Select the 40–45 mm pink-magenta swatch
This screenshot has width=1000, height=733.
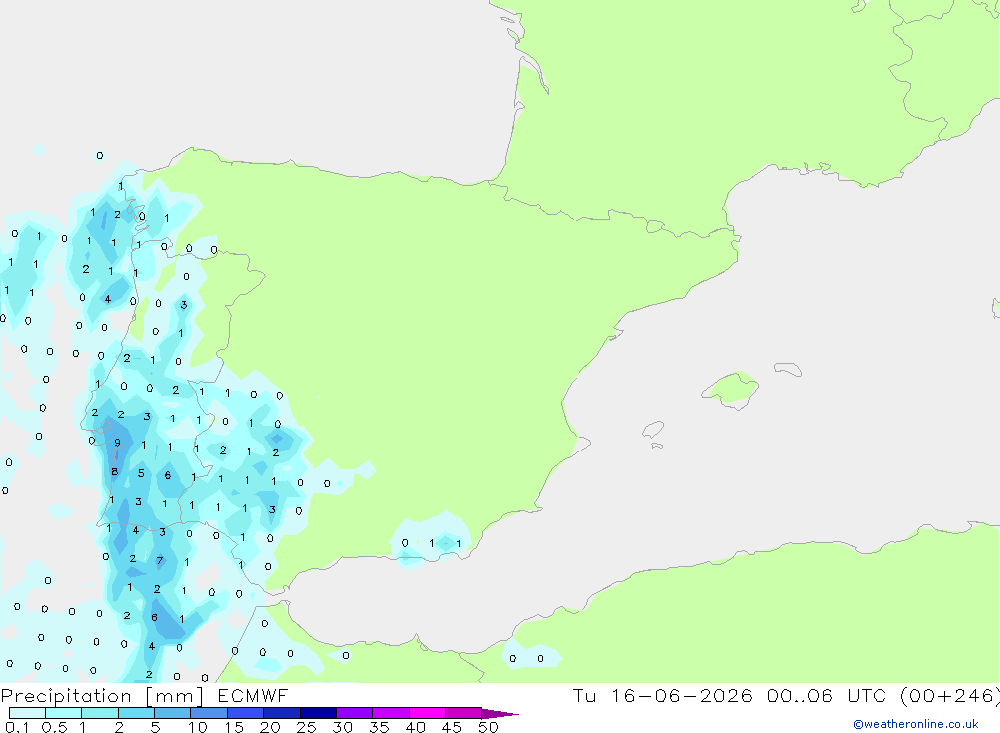(x=427, y=713)
